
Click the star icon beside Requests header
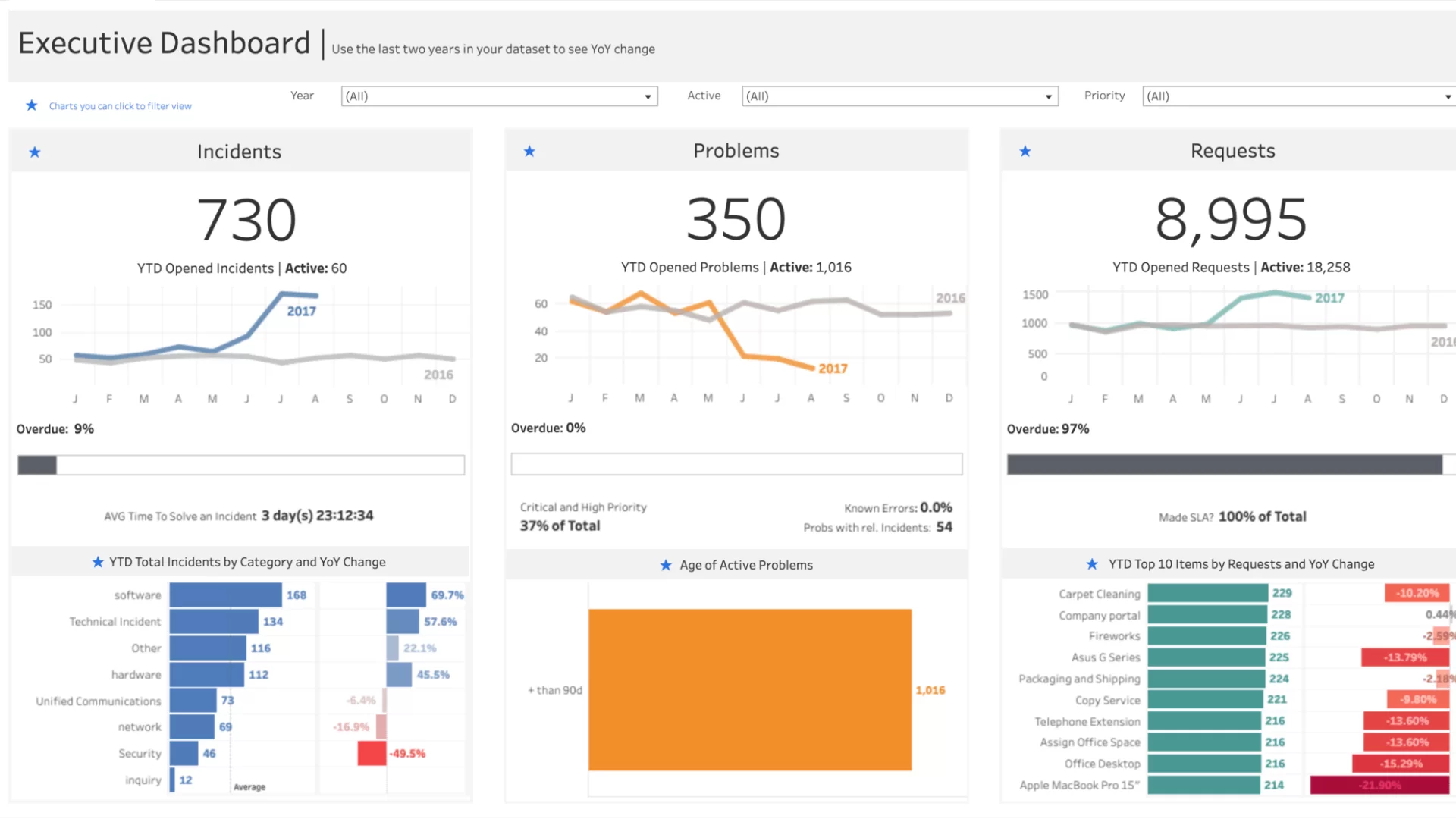(x=1025, y=152)
